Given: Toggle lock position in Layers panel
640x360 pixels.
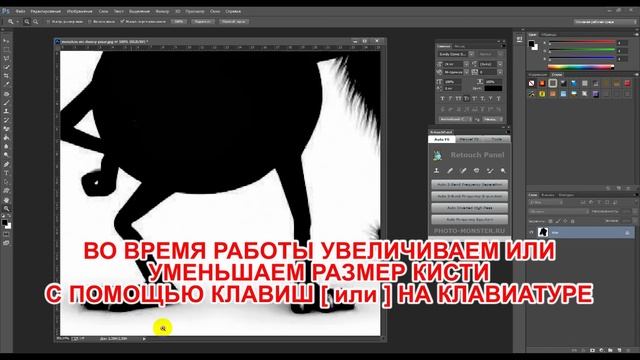Looking at the screenshot, I should (565, 221).
